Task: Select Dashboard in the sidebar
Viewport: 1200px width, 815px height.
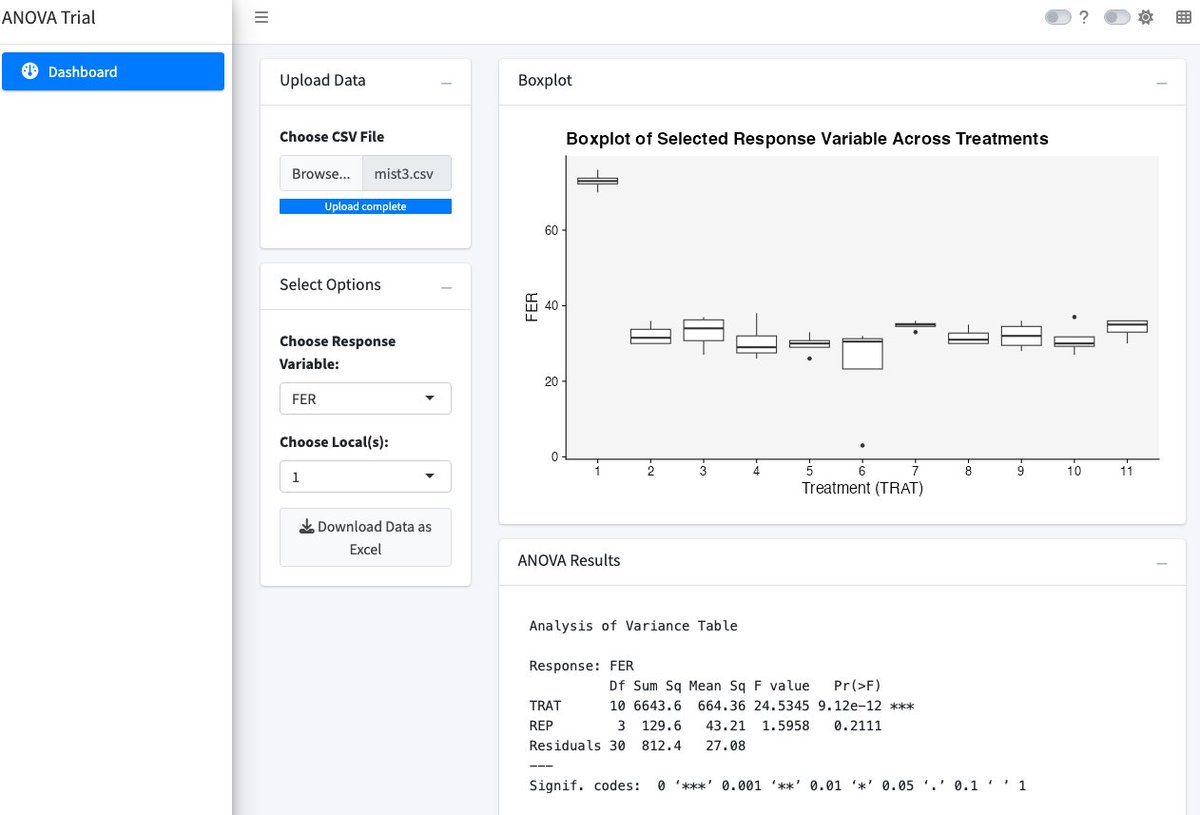Action: pyautogui.click(x=113, y=71)
